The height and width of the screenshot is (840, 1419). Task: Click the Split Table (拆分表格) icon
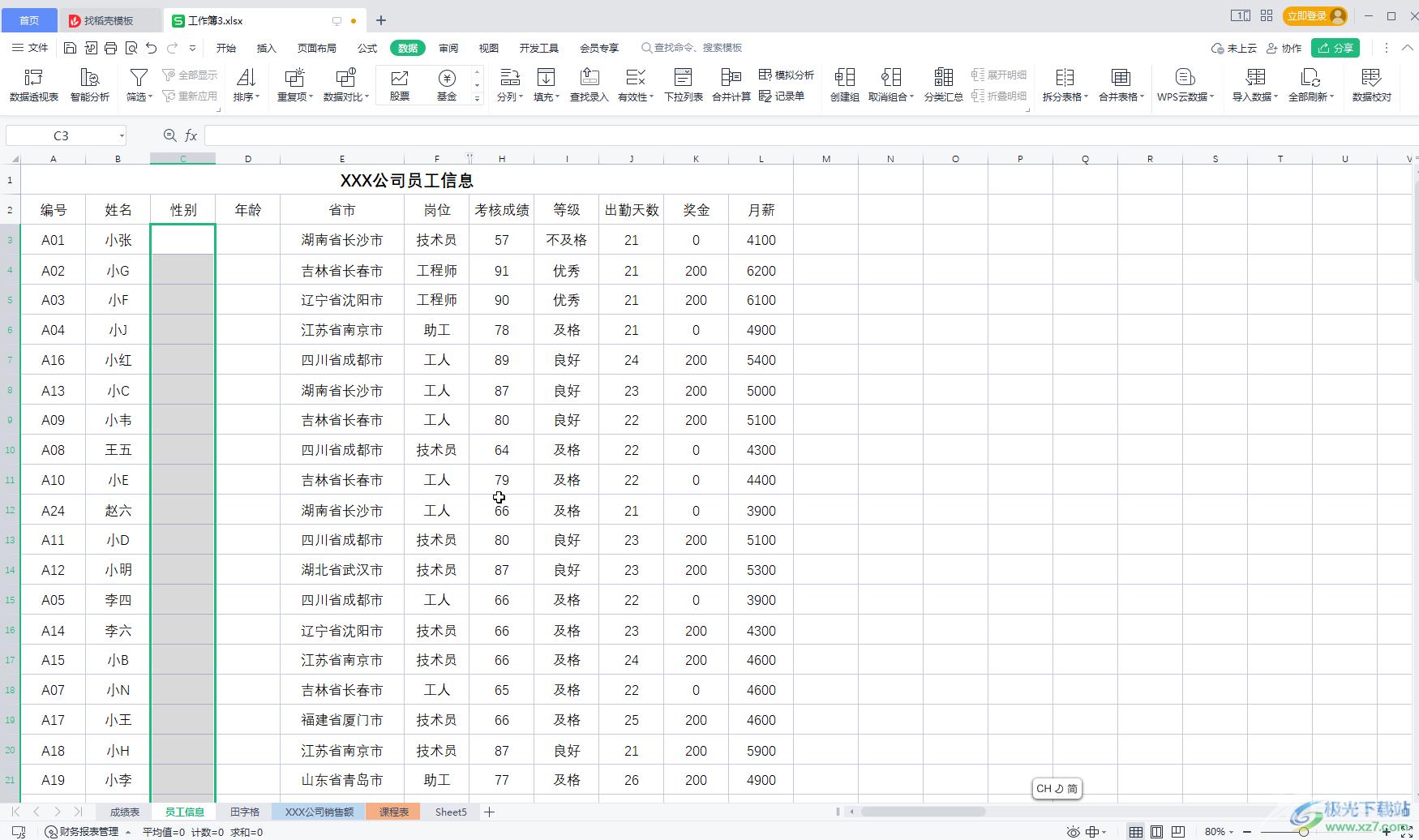point(1065,78)
